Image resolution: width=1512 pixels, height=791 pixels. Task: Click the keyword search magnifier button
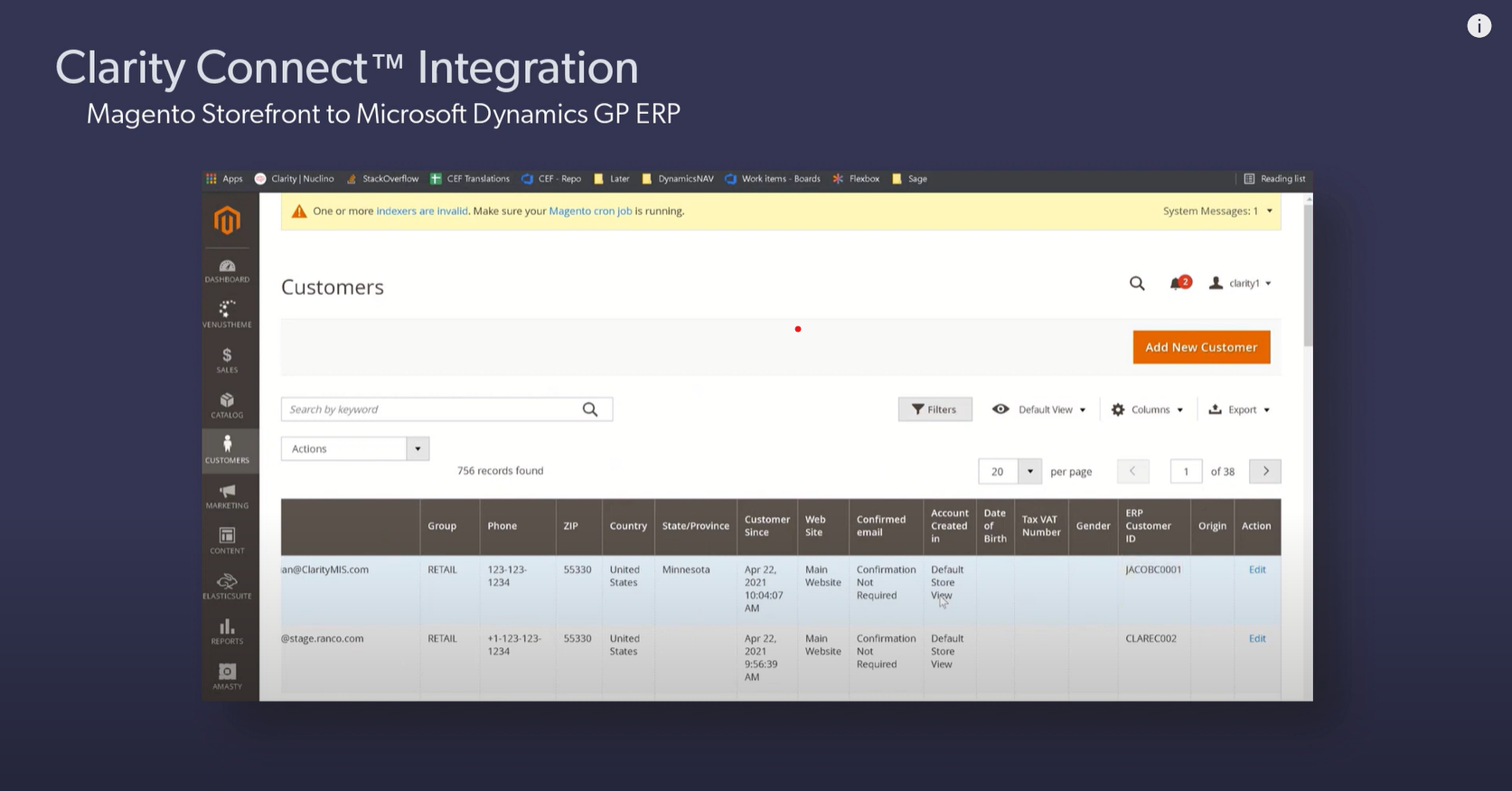[x=590, y=410]
